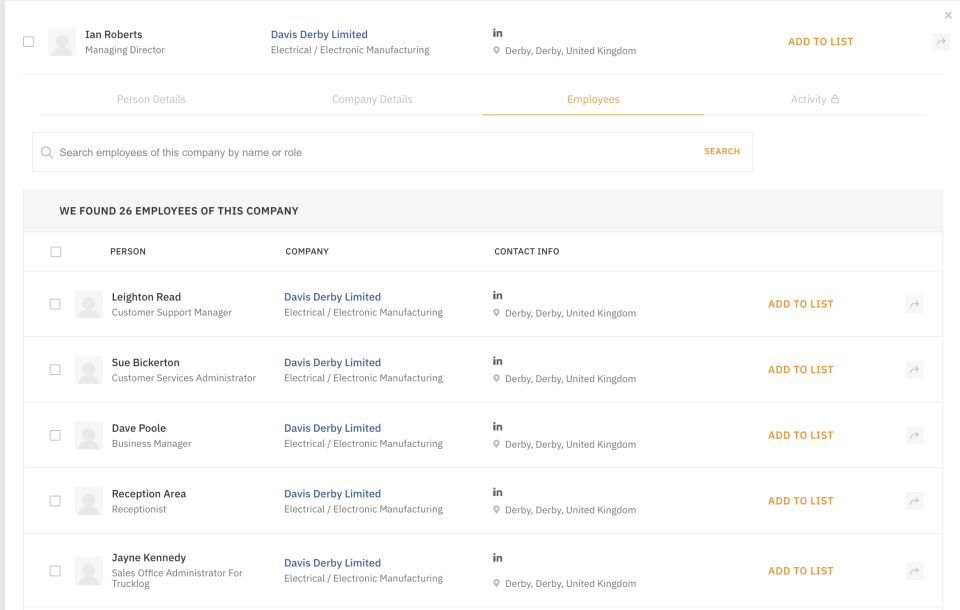Select all employees with header checkbox
This screenshot has height=610, width=960.
click(x=56, y=252)
